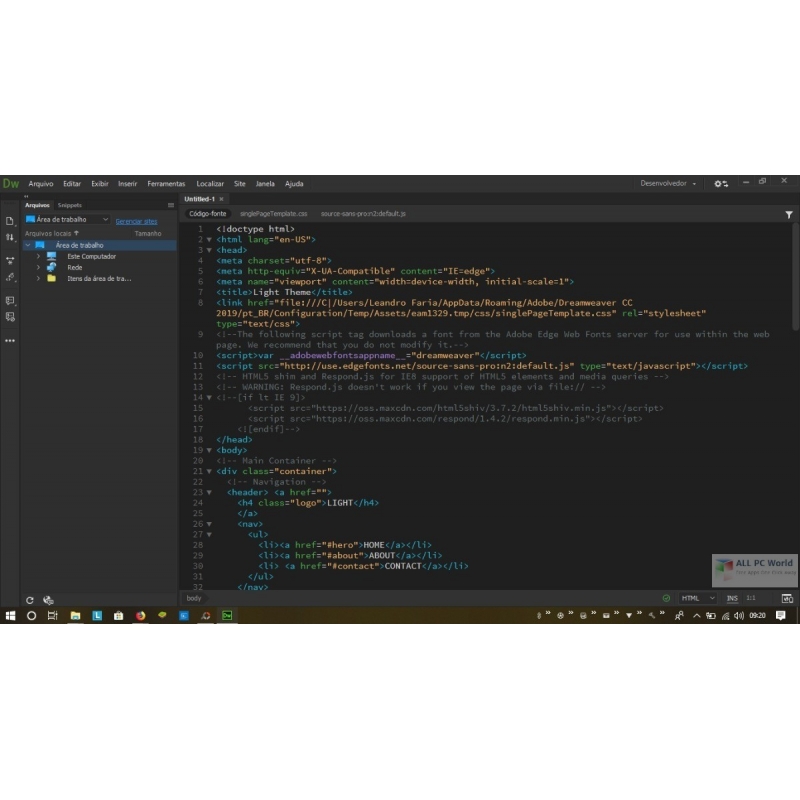Screen dimensions: 800x800
Task: Open the Site menu
Action: (x=240, y=184)
